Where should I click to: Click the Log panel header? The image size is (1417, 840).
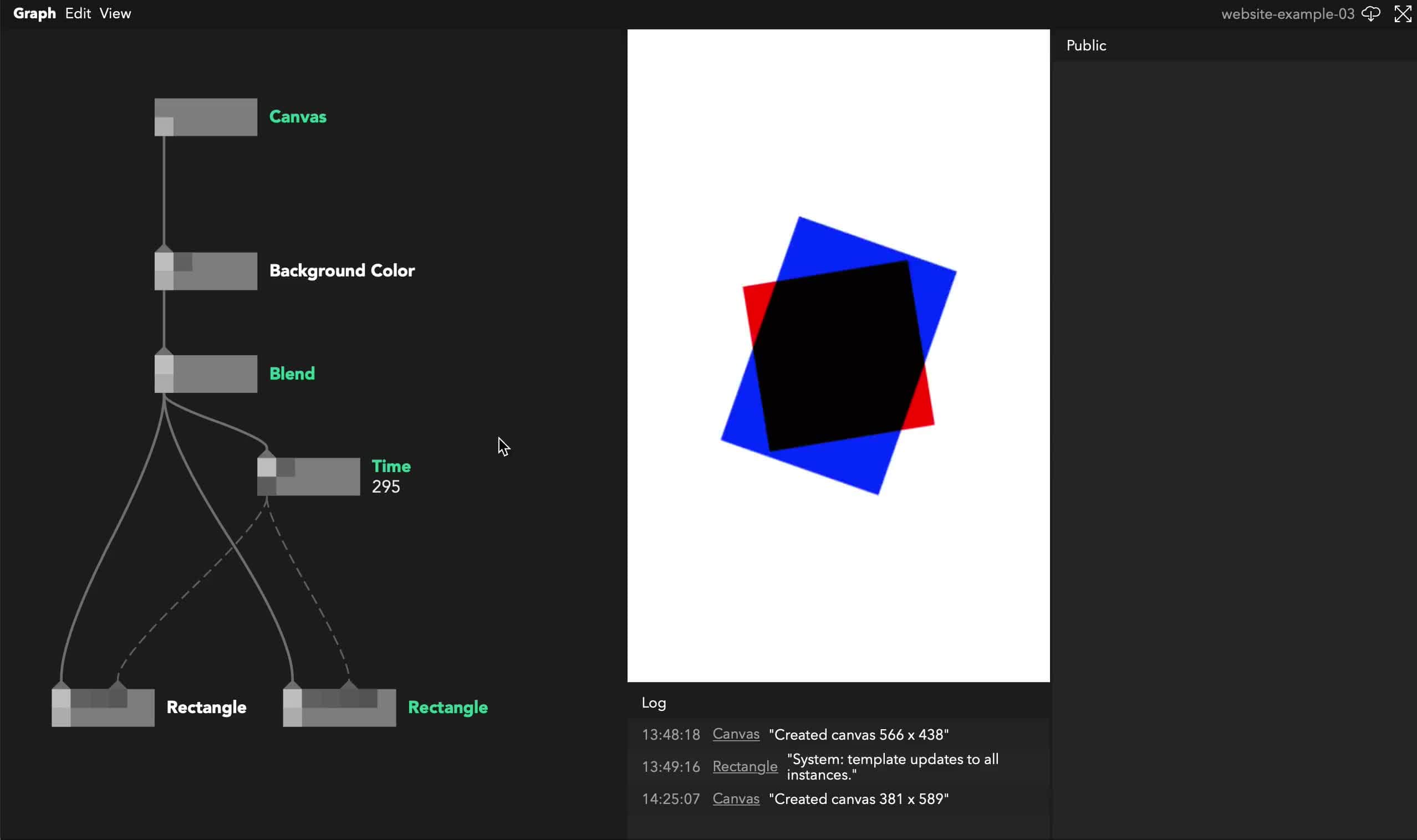tap(654, 703)
